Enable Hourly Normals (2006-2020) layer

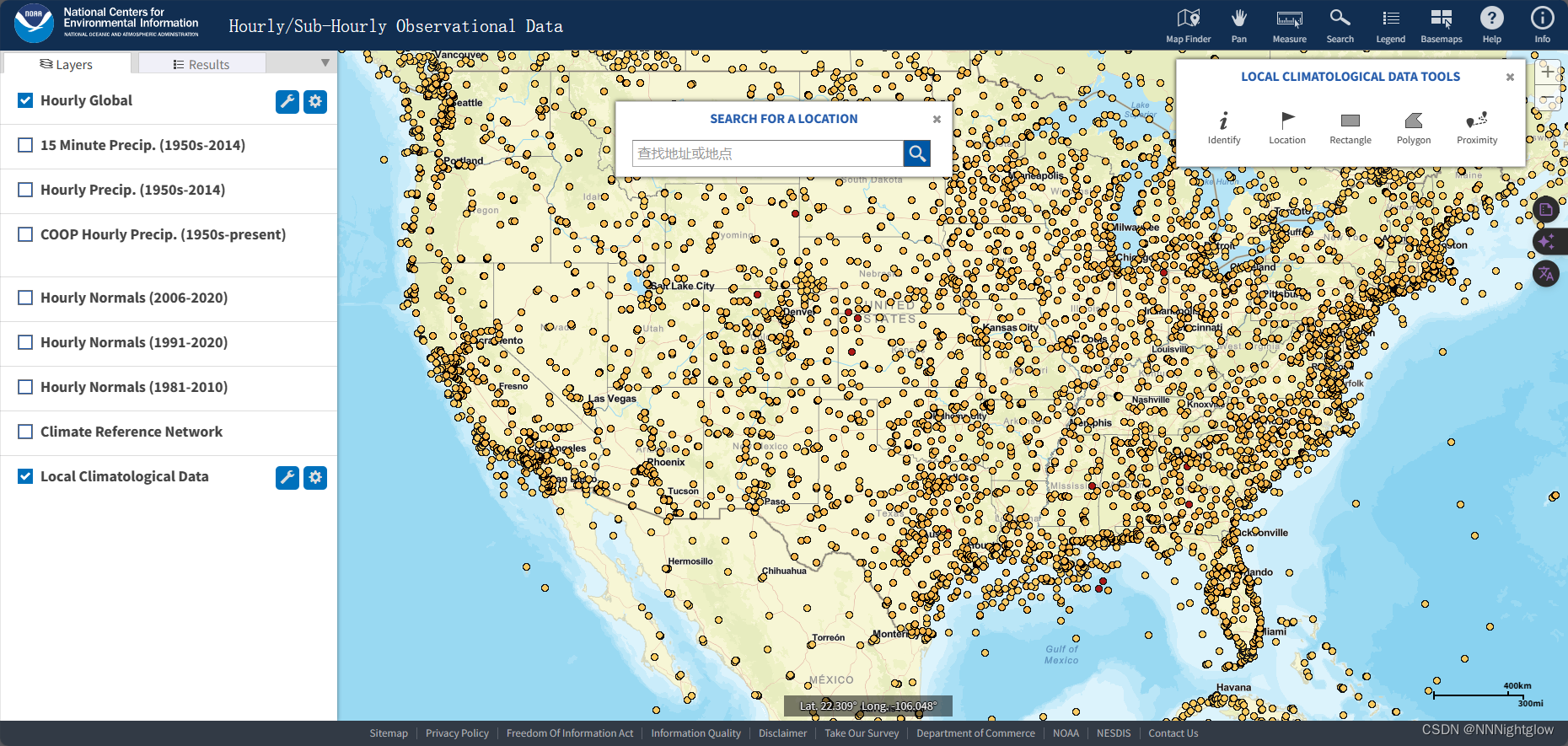pyautogui.click(x=25, y=298)
